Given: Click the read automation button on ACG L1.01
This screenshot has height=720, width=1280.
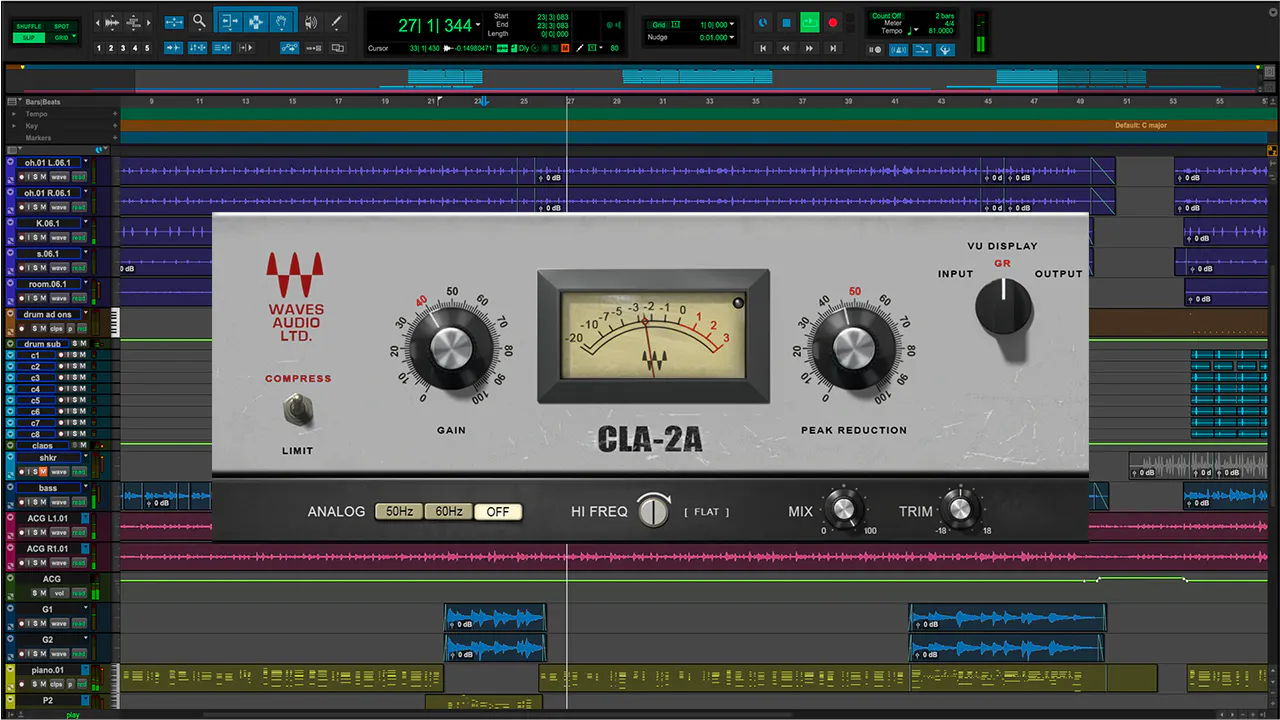Looking at the screenshot, I should 79,532.
